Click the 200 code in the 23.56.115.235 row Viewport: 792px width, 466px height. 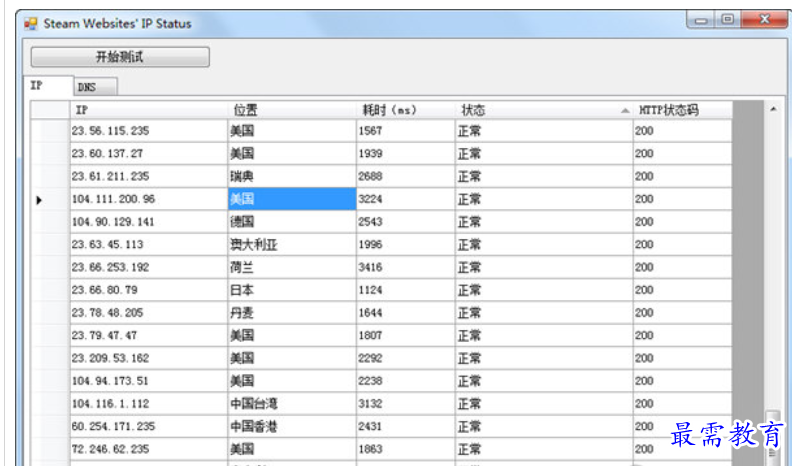(x=682, y=131)
